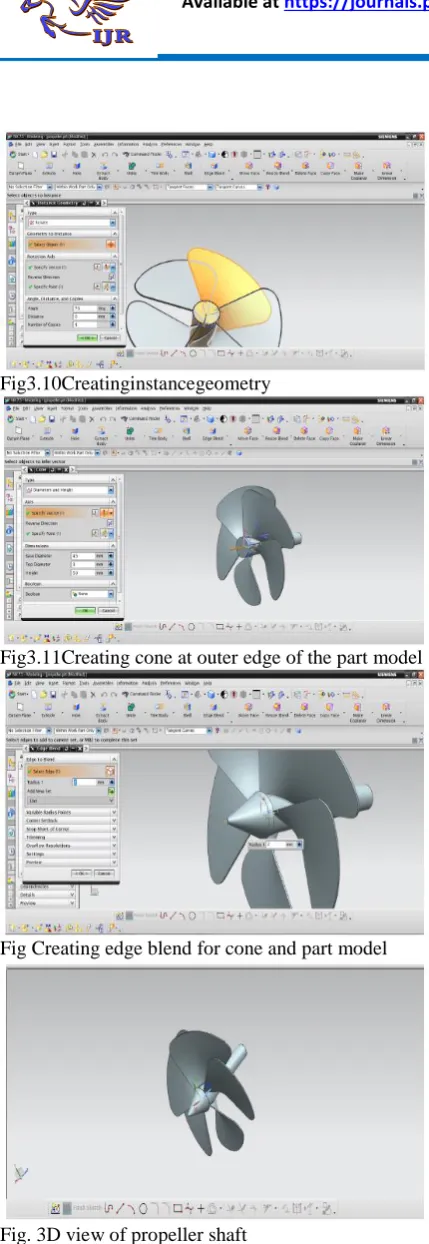429x1244 pixels.
Task: Click Delete Face tool in edge blend screenshot toolbar
Action: (x=303, y=707)
